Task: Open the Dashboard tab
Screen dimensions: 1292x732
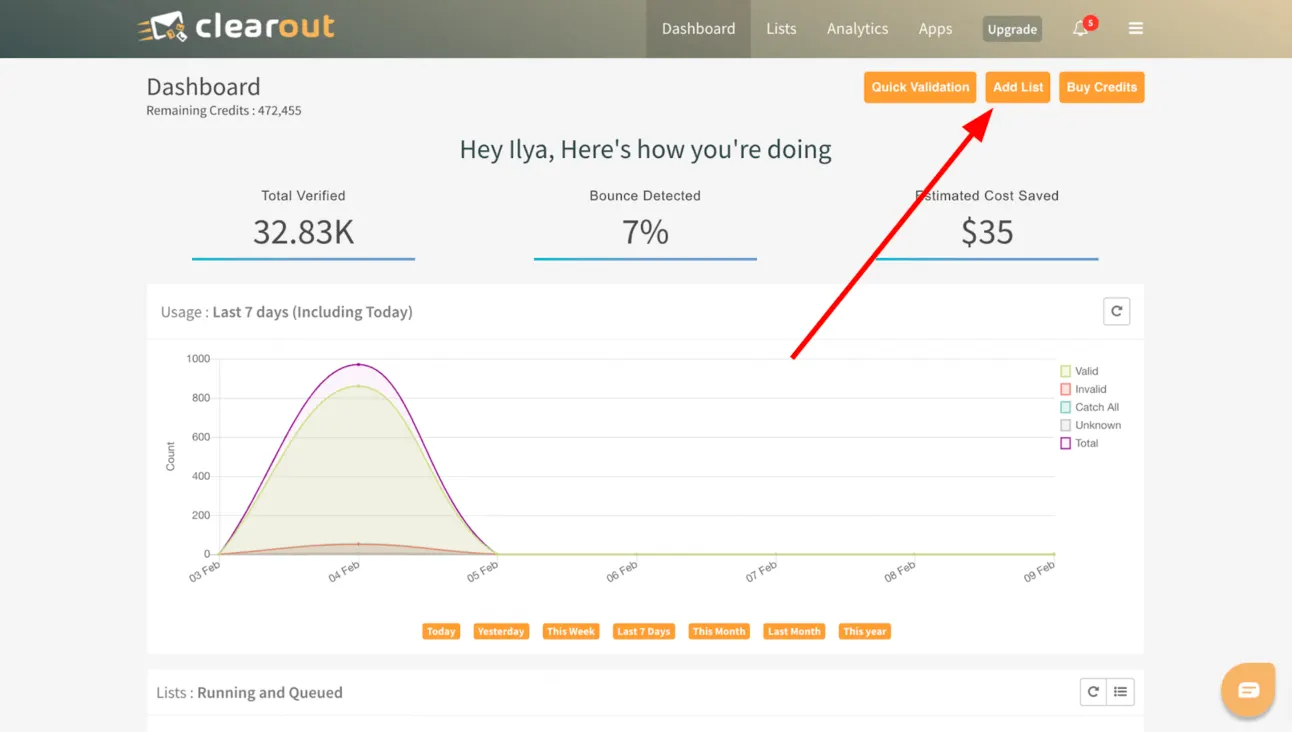Action: pyautogui.click(x=698, y=29)
